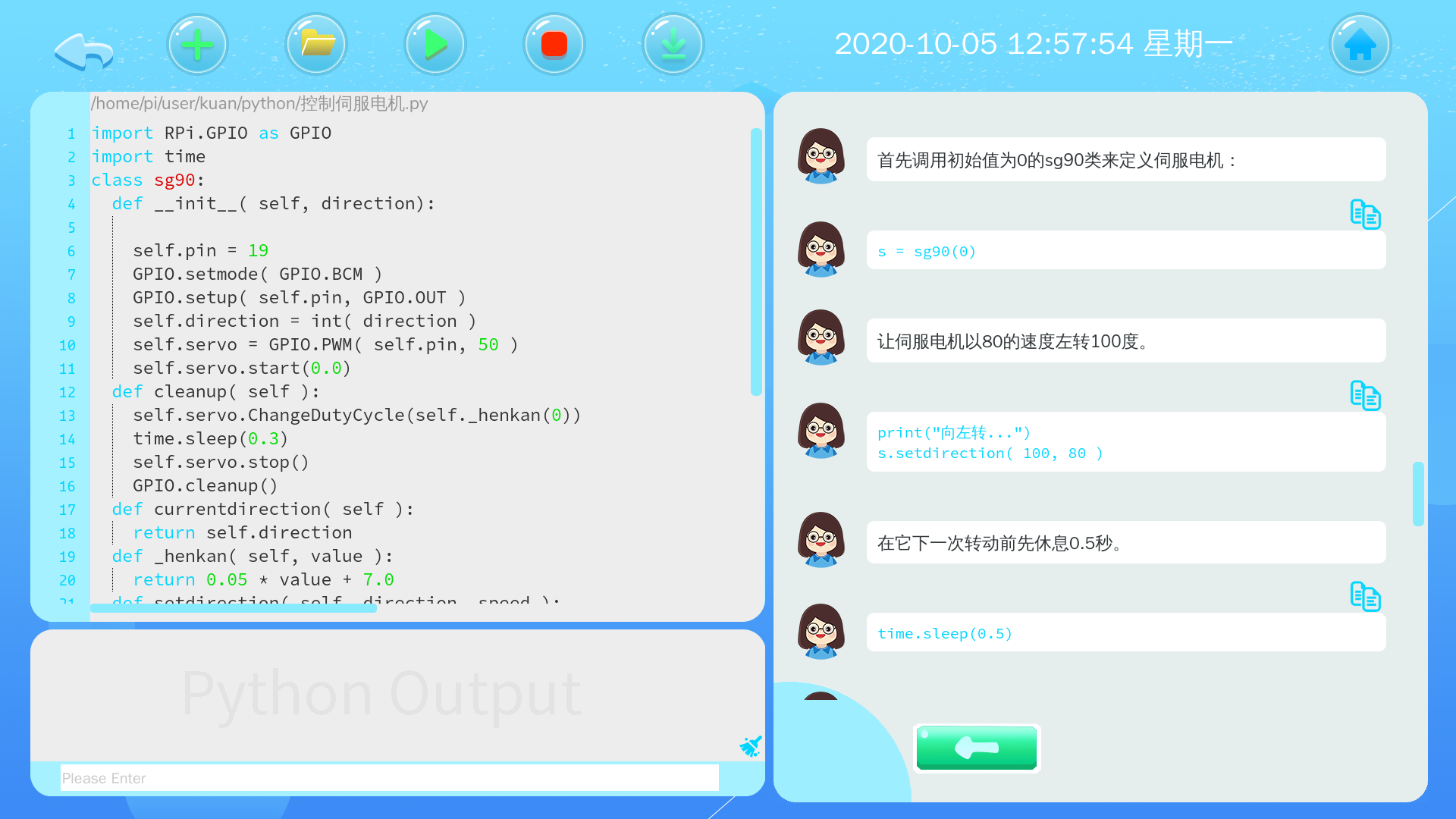
Task: Stop the running script with red button
Action: tap(554, 44)
